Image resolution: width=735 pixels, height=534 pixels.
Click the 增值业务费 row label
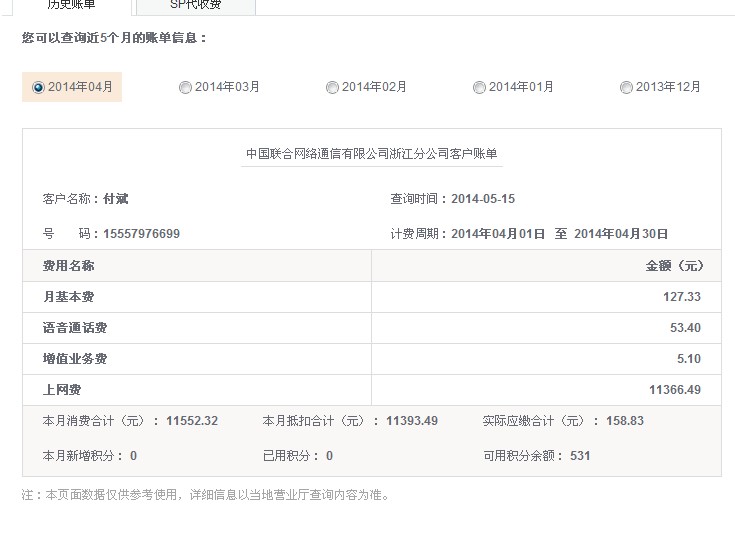74,359
